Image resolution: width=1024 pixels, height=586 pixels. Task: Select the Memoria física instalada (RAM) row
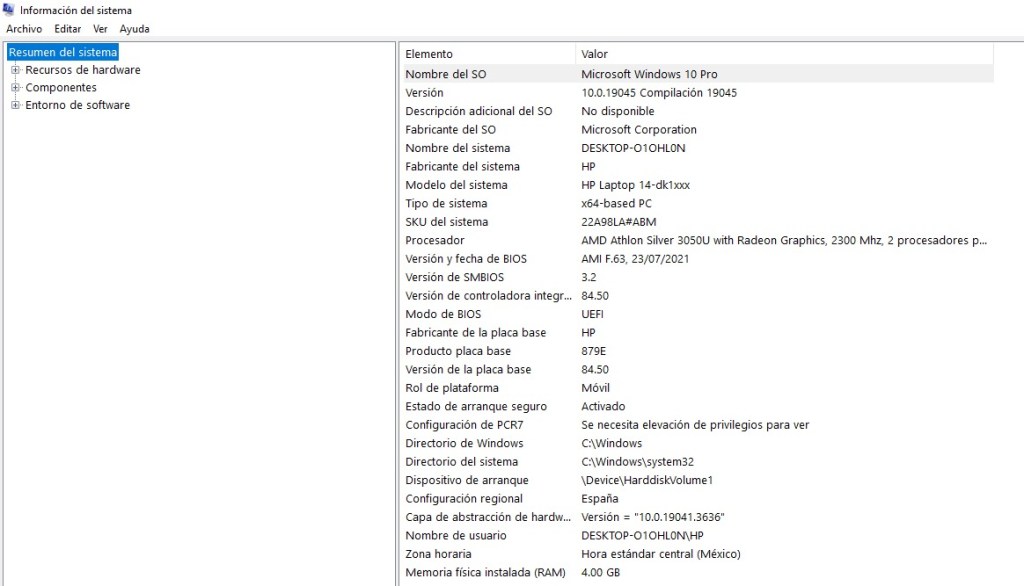tap(485, 572)
